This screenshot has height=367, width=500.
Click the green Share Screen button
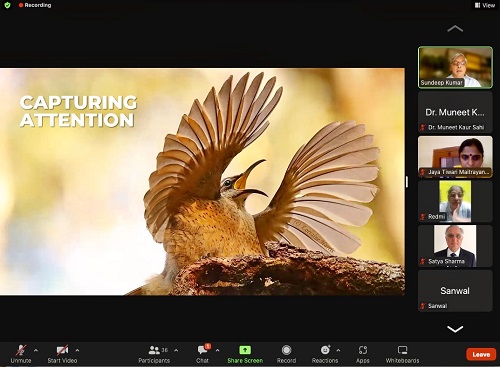245,354
